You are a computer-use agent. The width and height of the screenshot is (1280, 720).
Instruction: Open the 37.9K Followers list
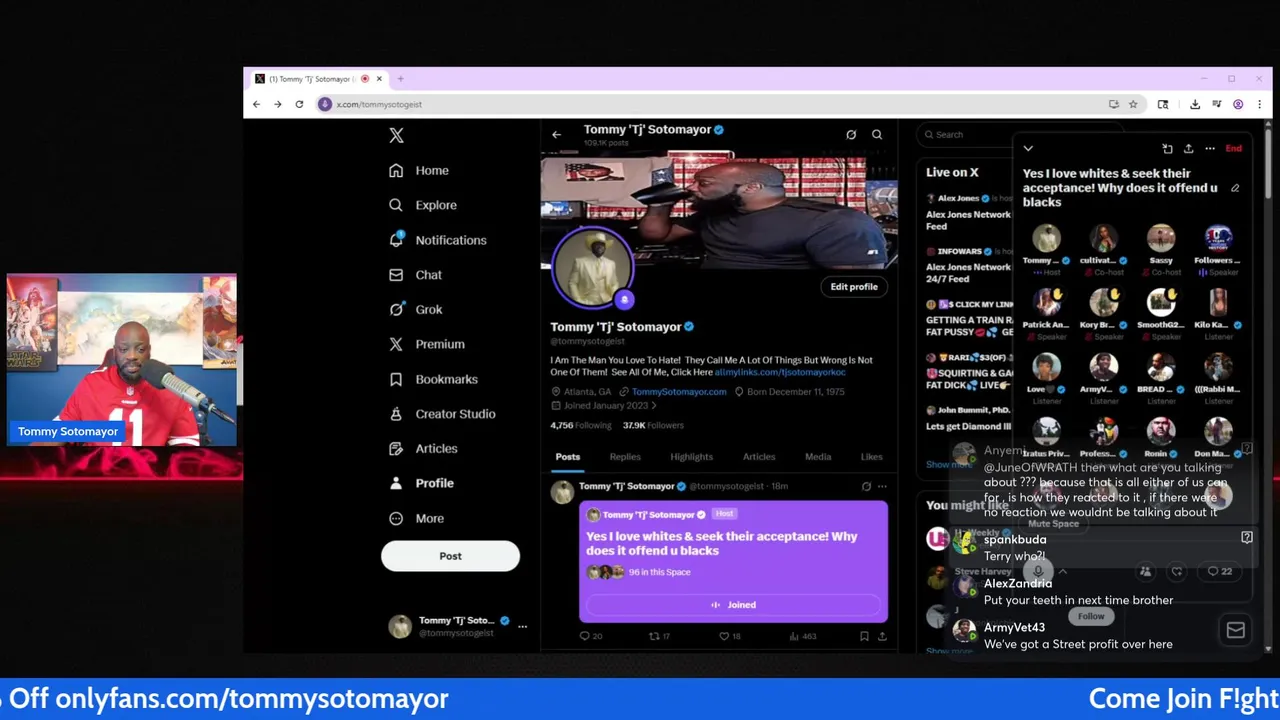(653, 425)
